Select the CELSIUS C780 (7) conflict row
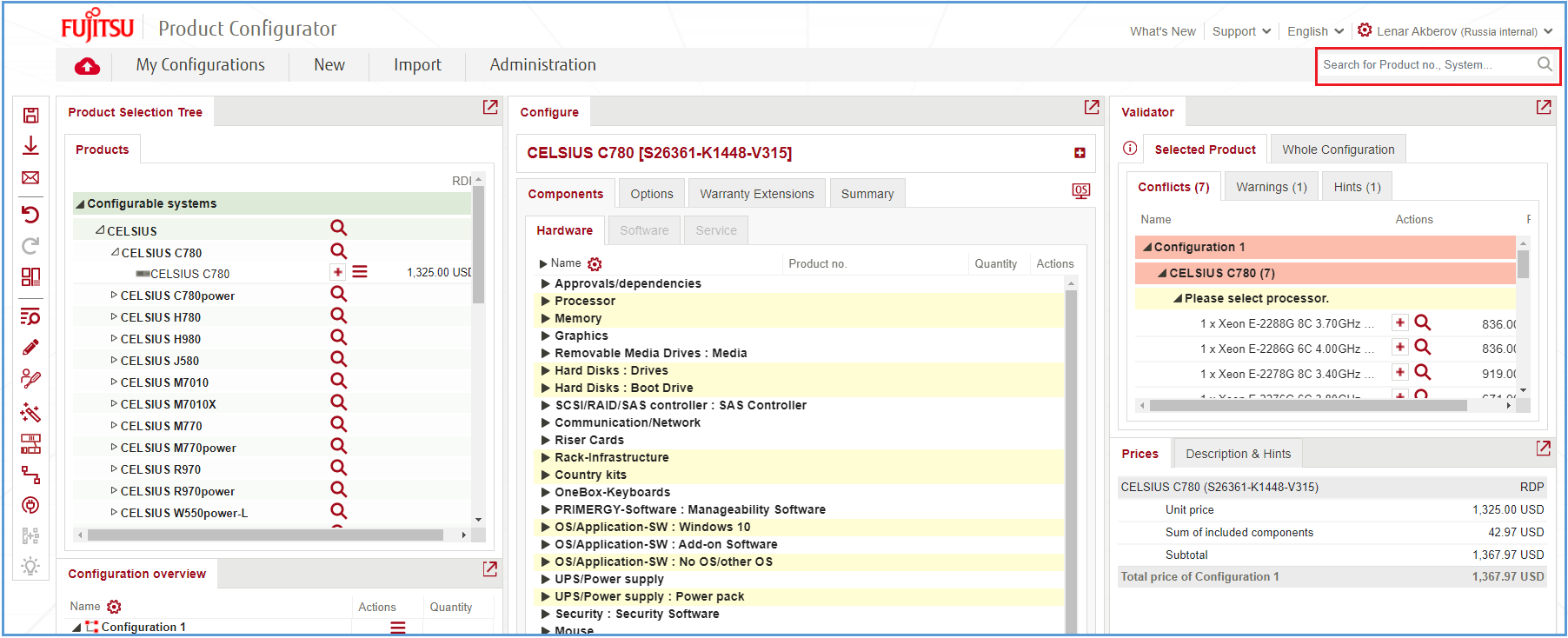Viewport: 1568px width, 638px height. click(x=1325, y=273)
